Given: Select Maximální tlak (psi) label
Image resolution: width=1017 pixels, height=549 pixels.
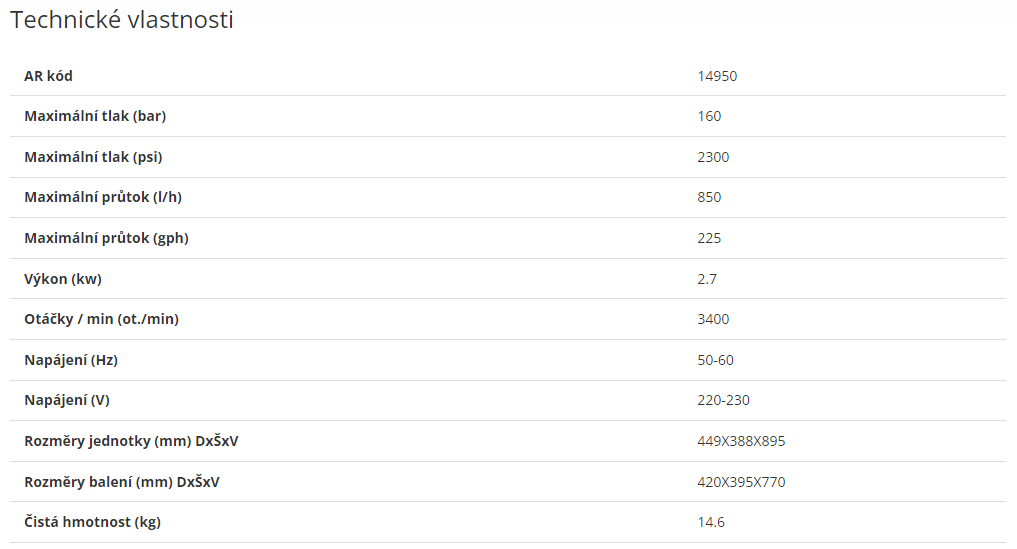Looking at the screenshot, I should pyautogui.click(x=93, y=157).
